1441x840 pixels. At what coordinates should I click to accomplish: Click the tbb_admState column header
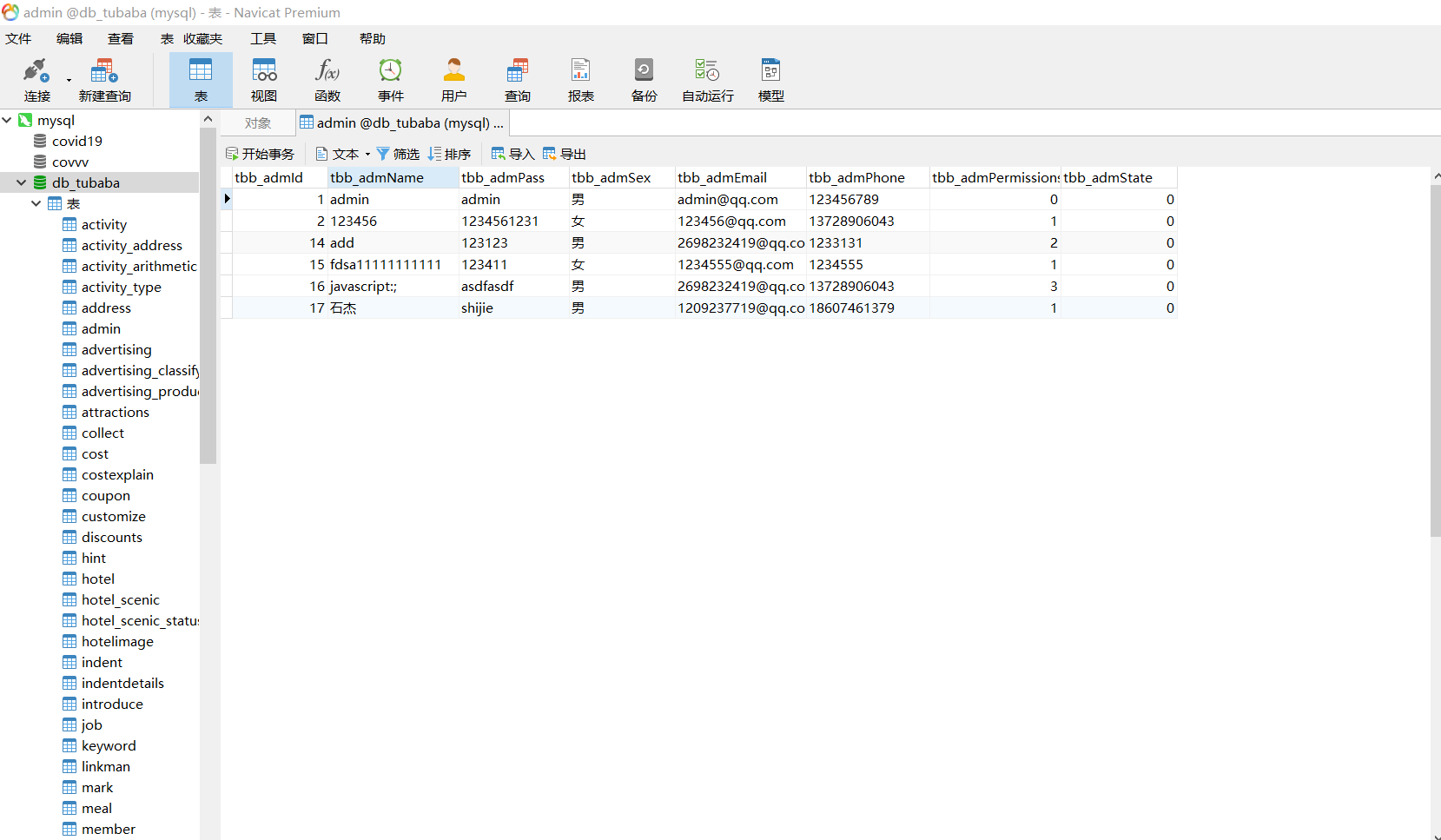(x=1119, y=177)
